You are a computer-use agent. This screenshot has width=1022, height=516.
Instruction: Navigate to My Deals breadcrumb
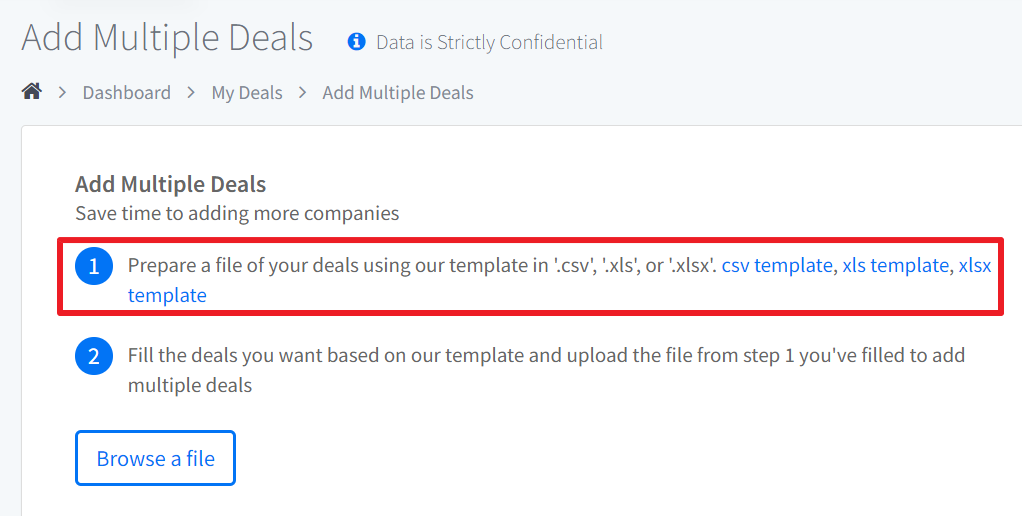[247, 93]
